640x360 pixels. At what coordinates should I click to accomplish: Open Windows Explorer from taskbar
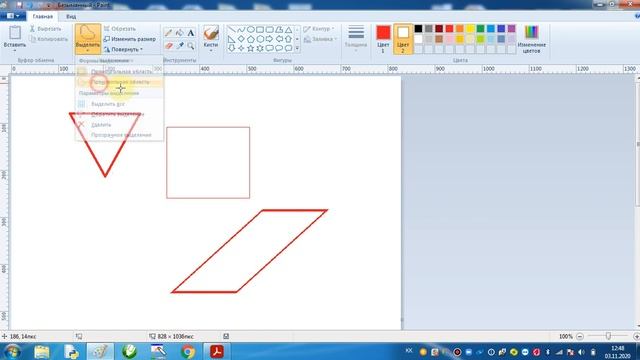(42, 351)
